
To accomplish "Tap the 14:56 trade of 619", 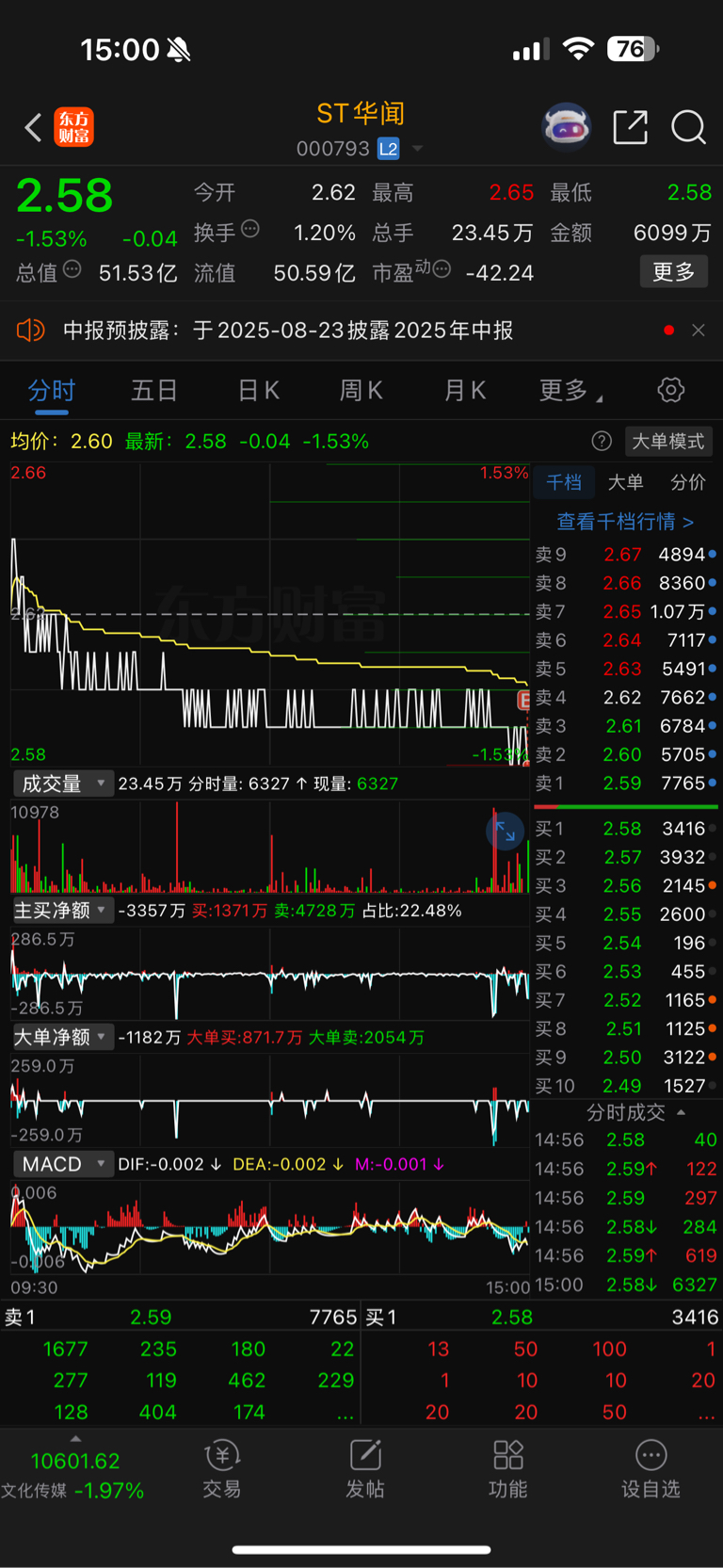I will point(626,1255).
